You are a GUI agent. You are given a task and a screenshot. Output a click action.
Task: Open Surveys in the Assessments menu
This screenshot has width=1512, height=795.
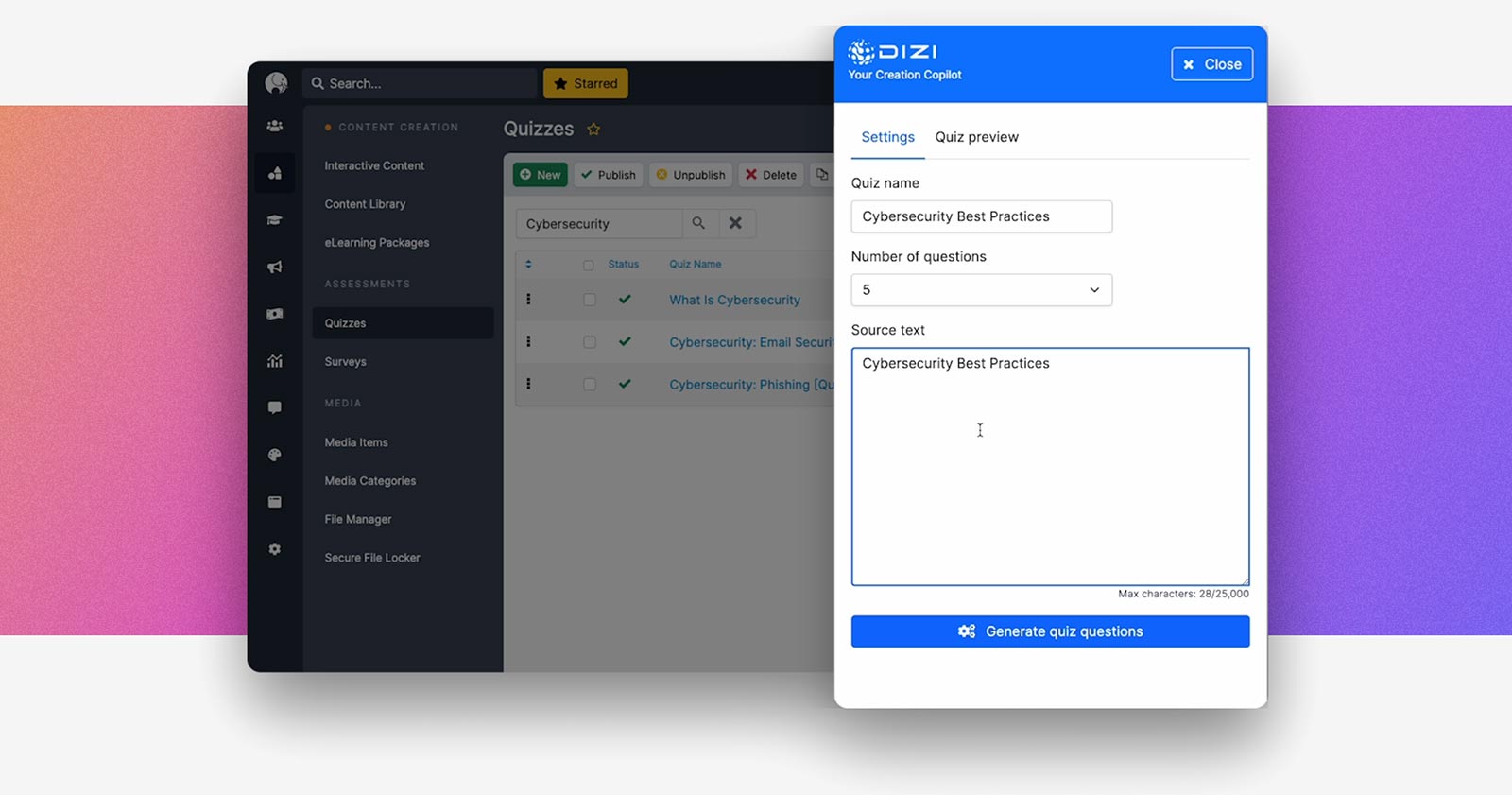pyautogui.click(x=346, y=362)
